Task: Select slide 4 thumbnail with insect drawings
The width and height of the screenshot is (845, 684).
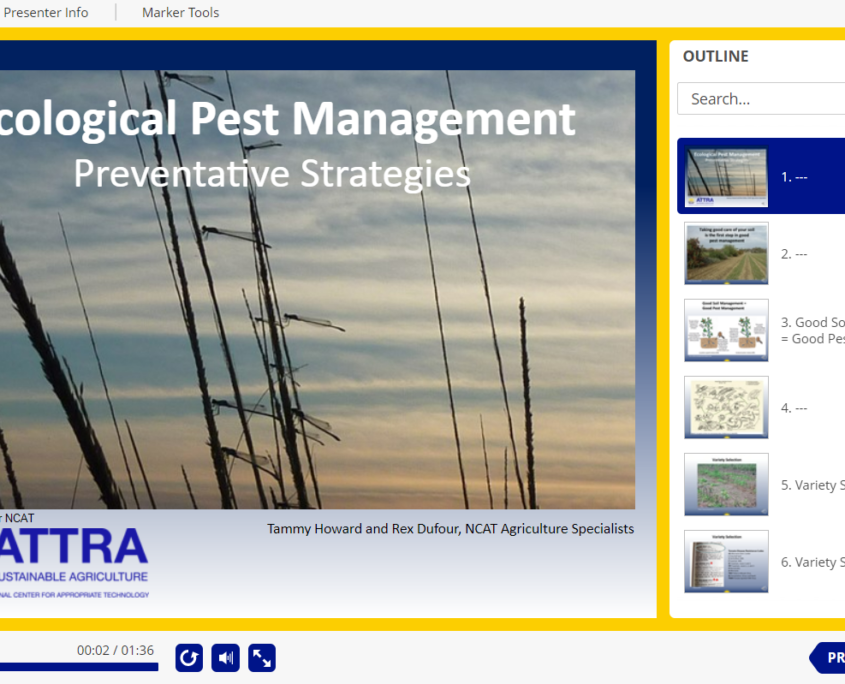Action: pos(726,407)
